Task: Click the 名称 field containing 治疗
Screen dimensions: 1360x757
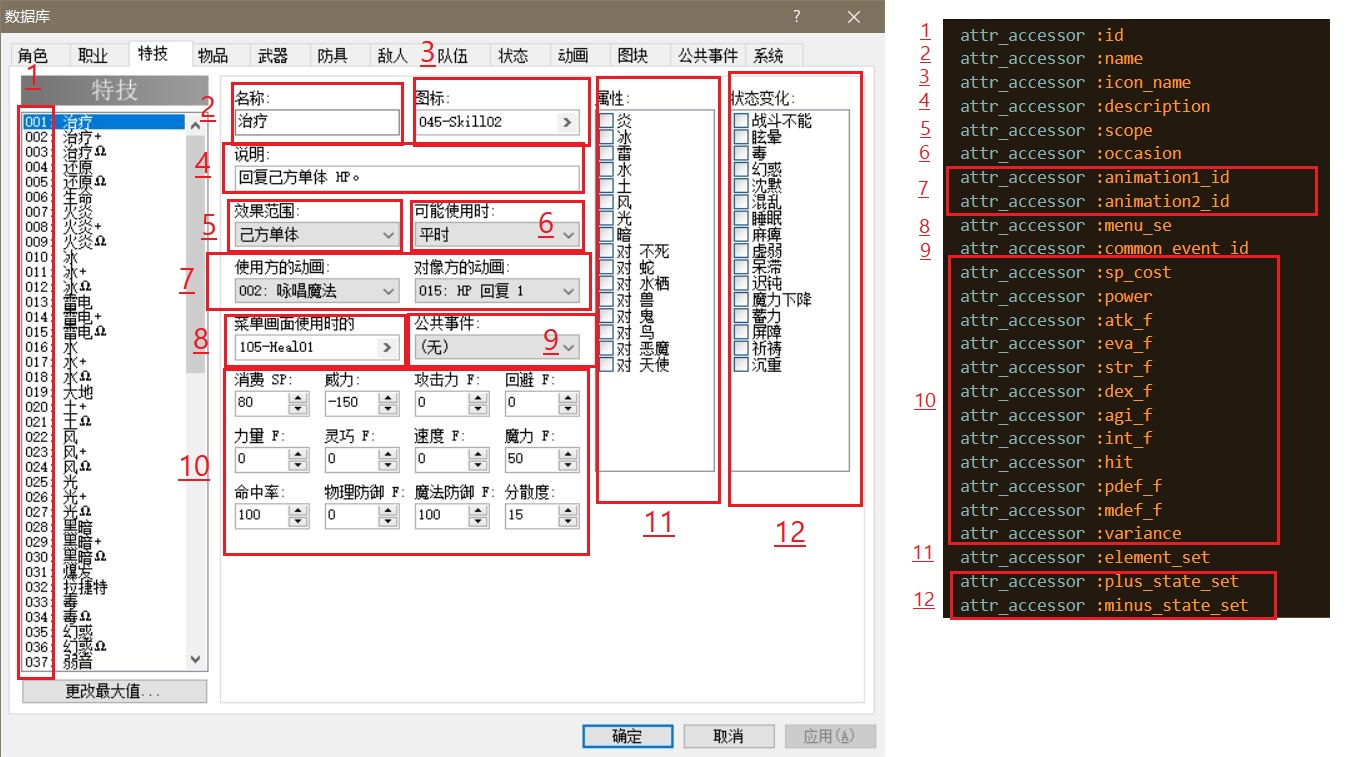Action: (x=316, y=122)
